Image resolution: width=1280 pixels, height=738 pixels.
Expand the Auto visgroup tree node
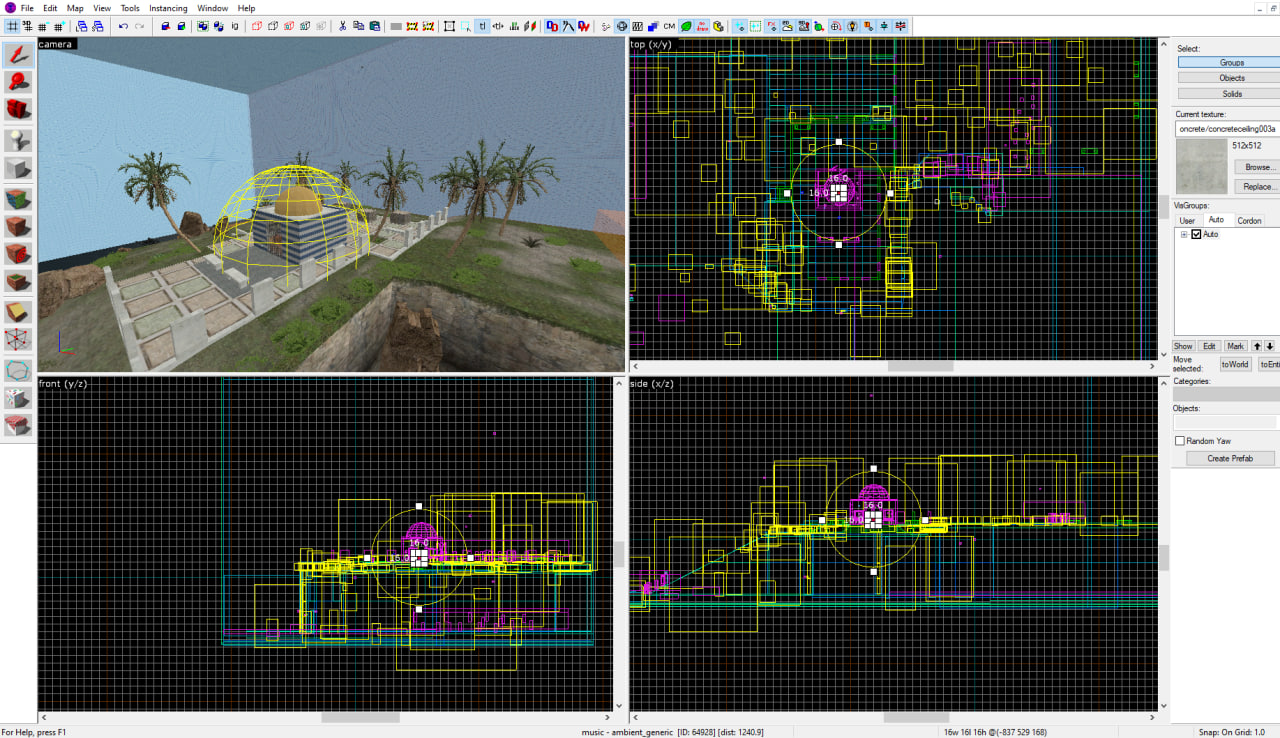tap(1184, 234)
